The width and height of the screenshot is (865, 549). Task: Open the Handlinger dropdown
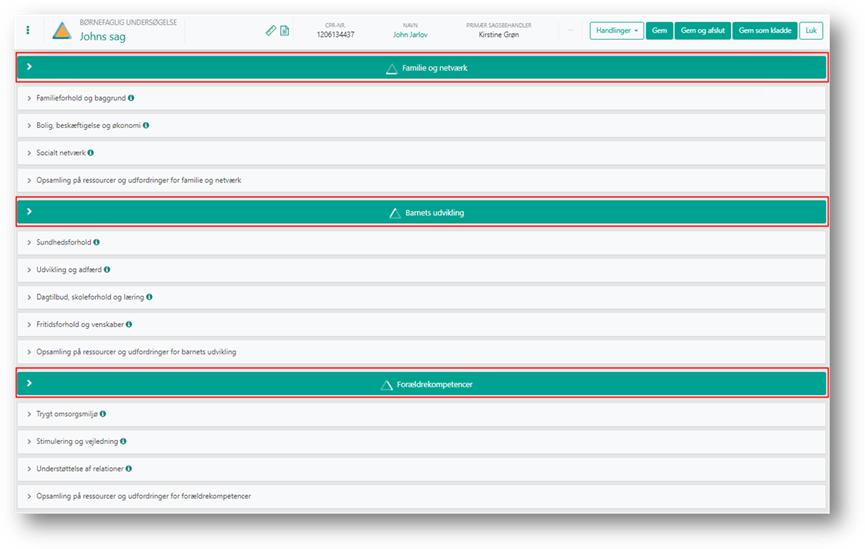point(616,30)
